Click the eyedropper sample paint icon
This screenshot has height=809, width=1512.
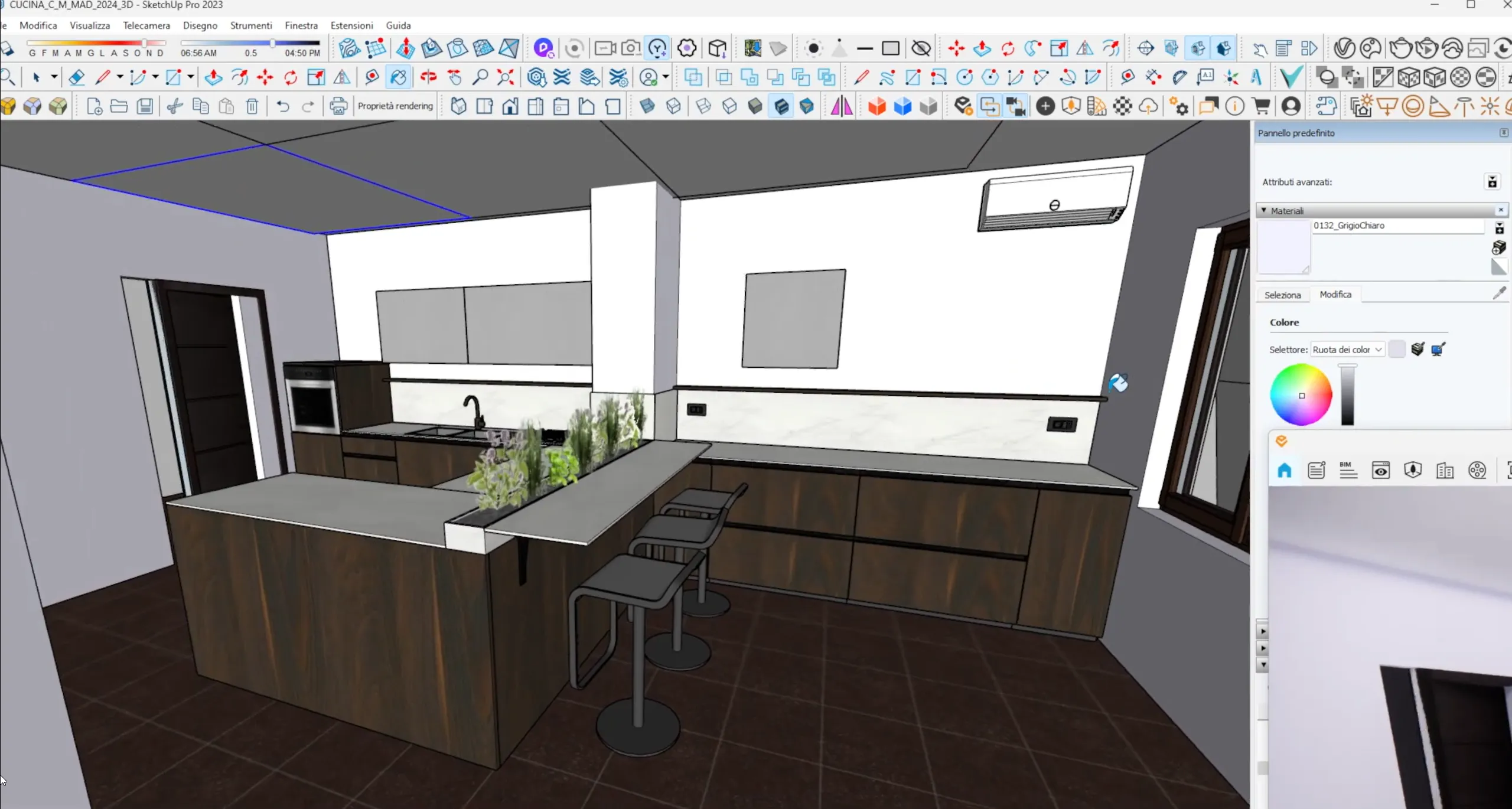[x=1499, y=293]
